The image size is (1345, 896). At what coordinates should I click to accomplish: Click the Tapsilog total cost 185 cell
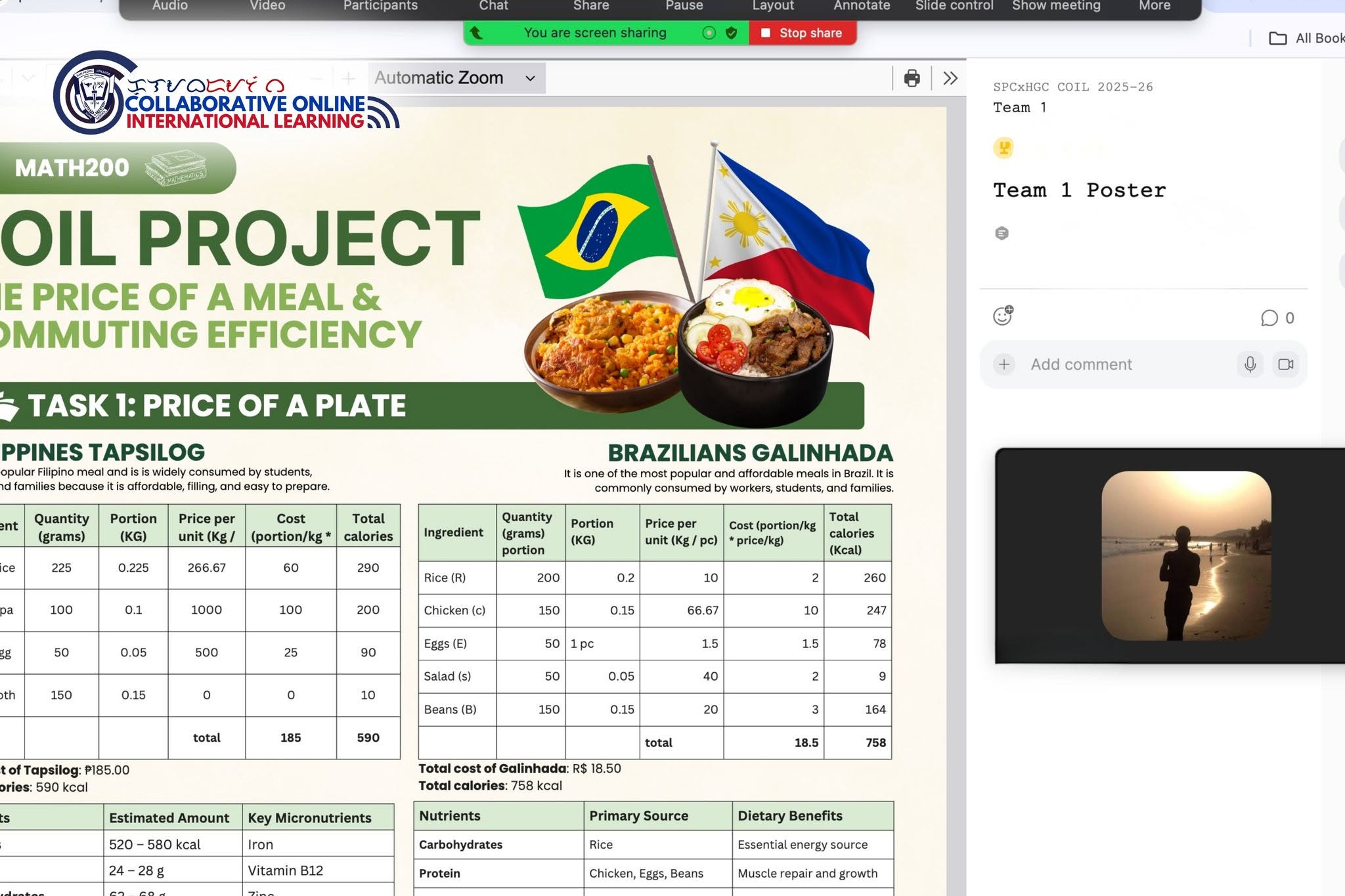(291, 738)
